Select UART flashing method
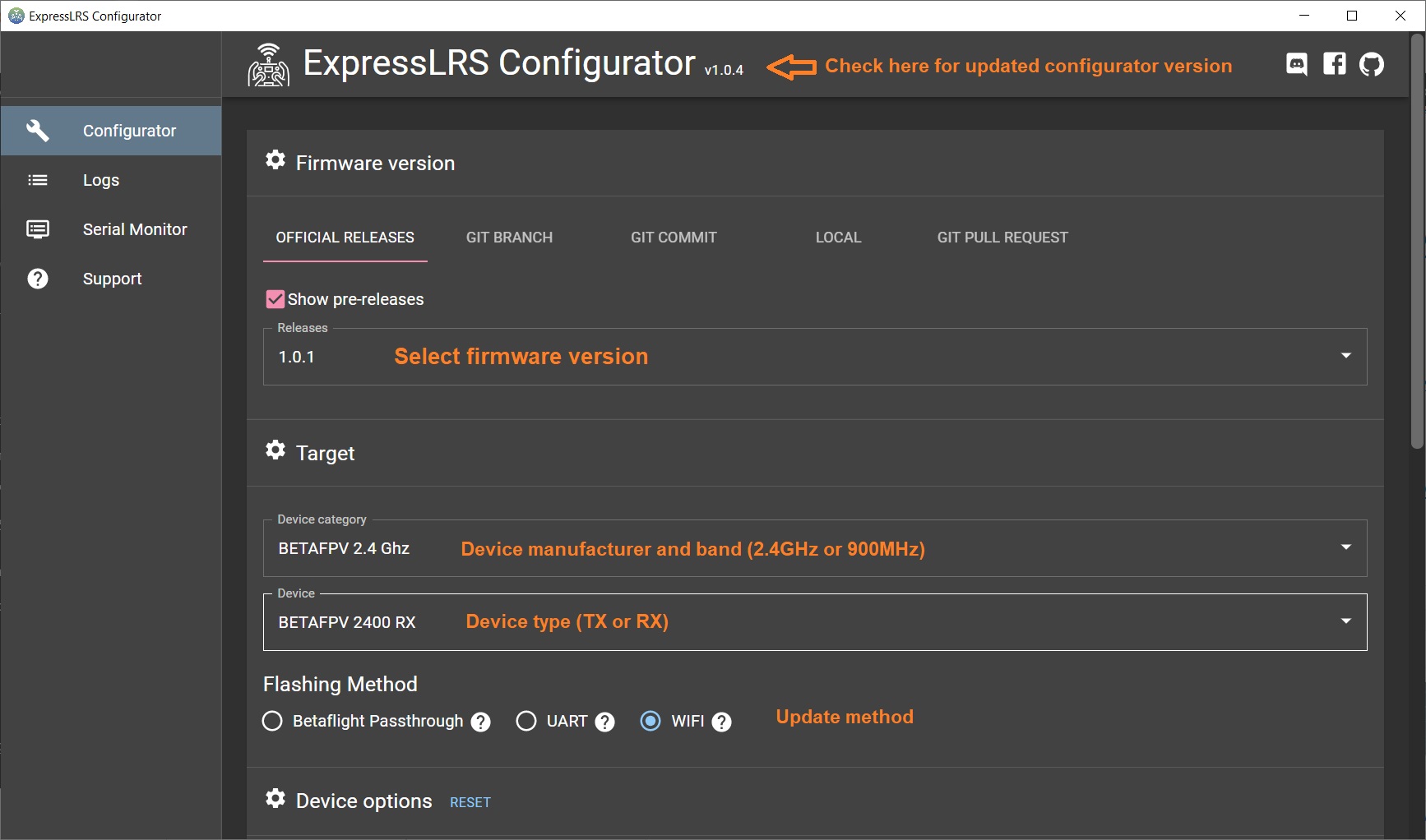Viewport: 1426px width, 840px height. (x=526, y=721)
